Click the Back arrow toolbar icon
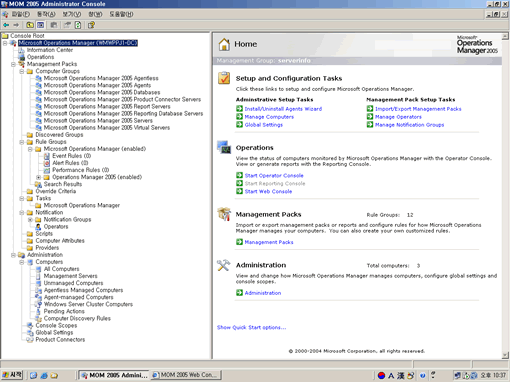The width and height of the screenshot is (510, 382). point(6,25)
